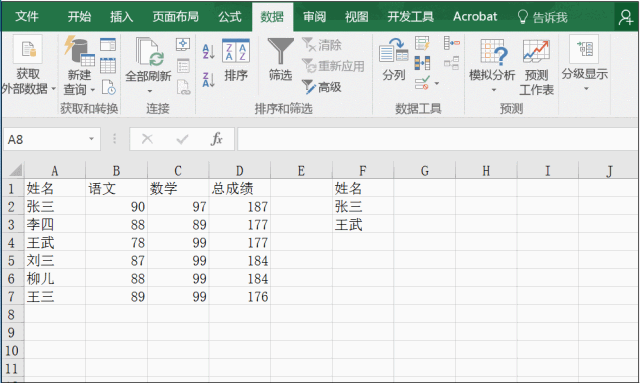
Task: Click the Insert Function fx button
Action: 217,139
